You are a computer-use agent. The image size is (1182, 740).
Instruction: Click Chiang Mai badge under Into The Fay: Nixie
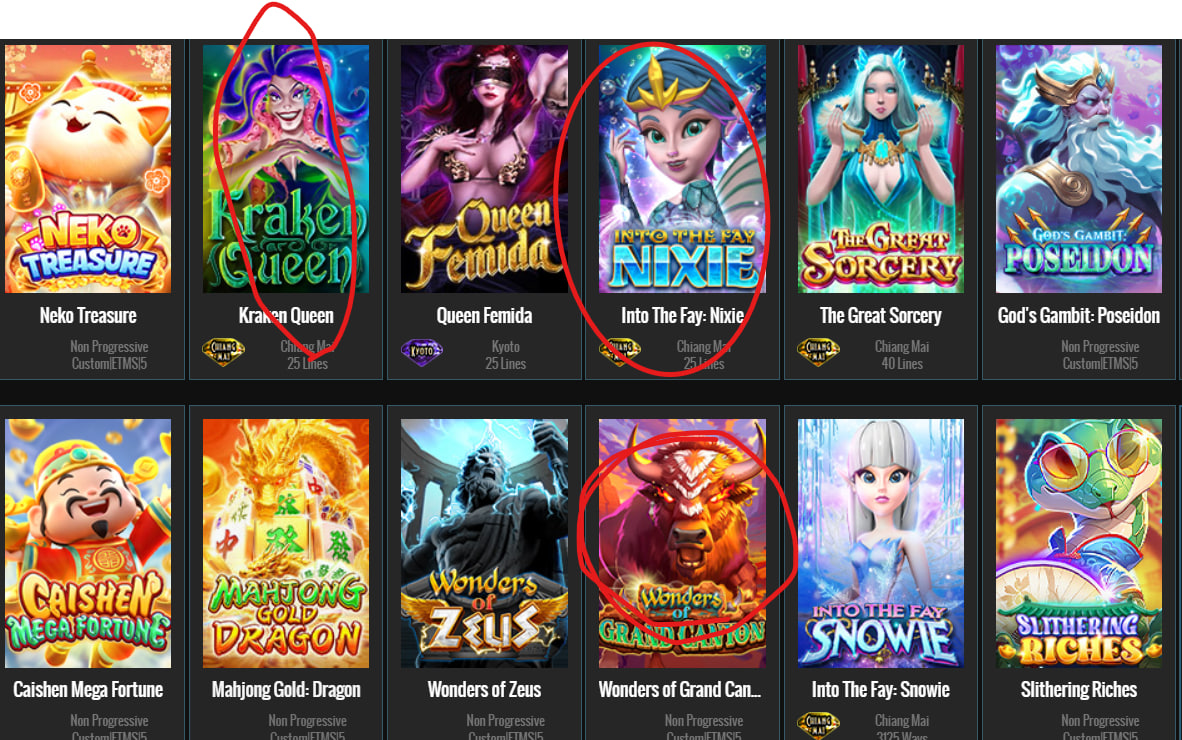[620, 351]
